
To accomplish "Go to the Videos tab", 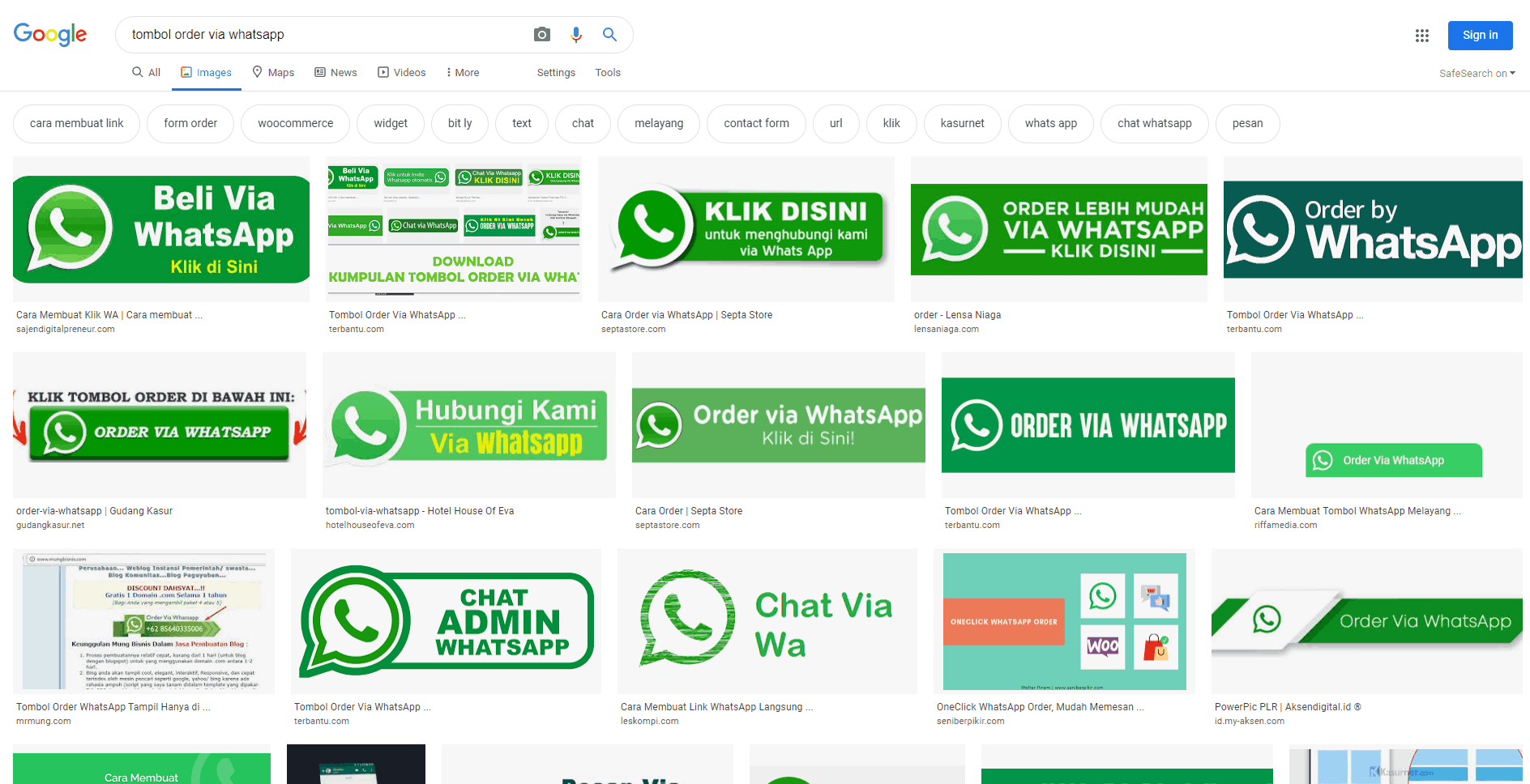I will [401, 73].
